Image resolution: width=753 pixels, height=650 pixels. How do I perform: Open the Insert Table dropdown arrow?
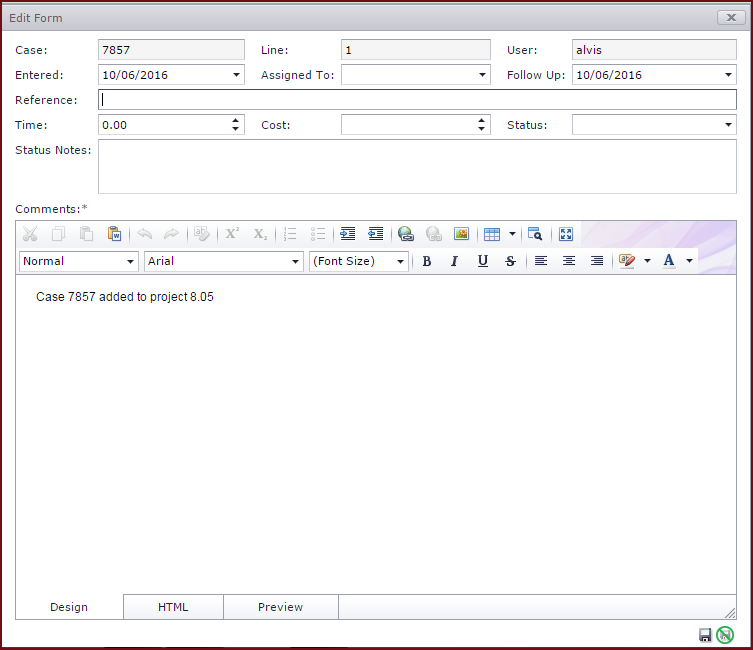512,234
